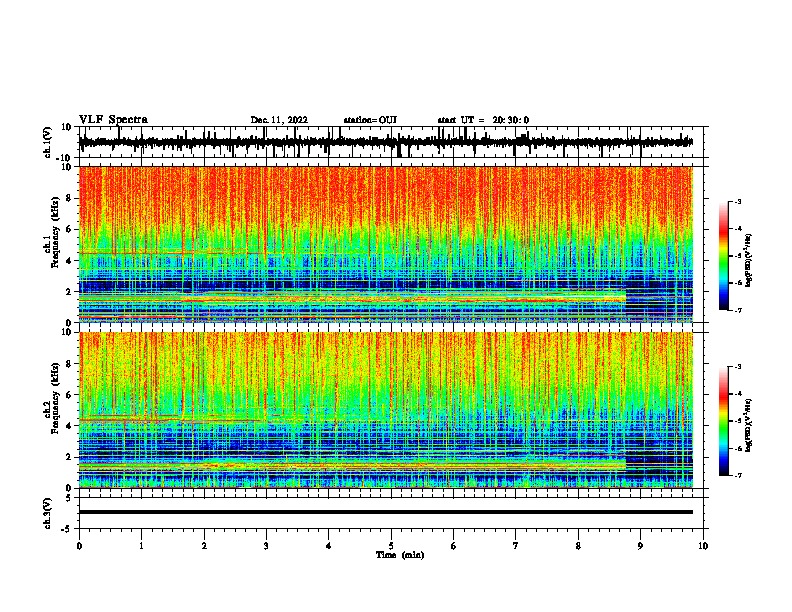
Task: Click the "8" kHz tick on ch.2 axis
Action: point(69,364)
